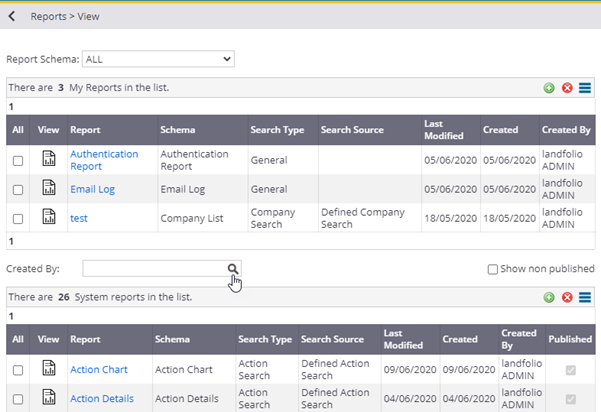
Task: Tick the test row checkbox
Action: coord(18,219)
